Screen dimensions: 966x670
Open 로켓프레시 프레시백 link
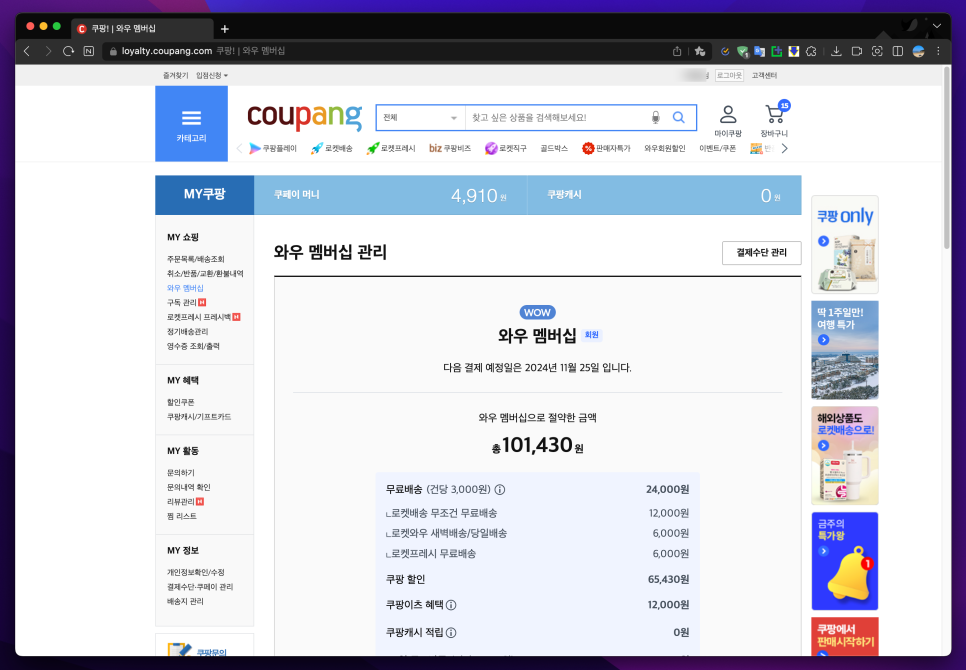coord(199,317)
